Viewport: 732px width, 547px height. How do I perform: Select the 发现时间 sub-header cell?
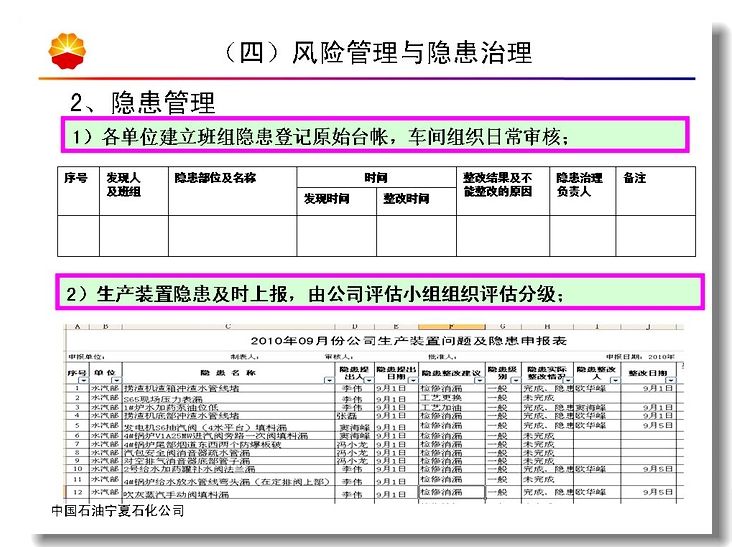click(x=336, y=201)
